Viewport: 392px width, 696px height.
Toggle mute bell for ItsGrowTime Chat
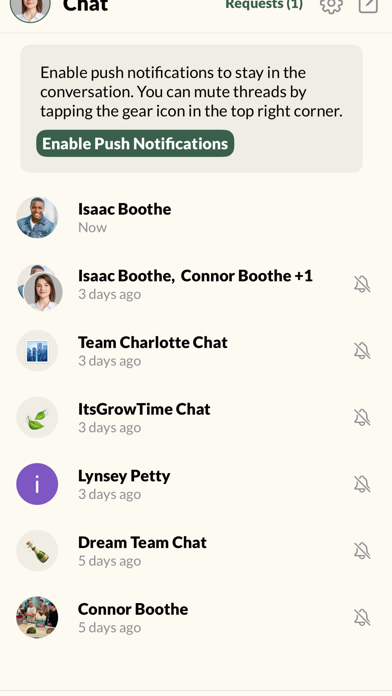(362, 417)
